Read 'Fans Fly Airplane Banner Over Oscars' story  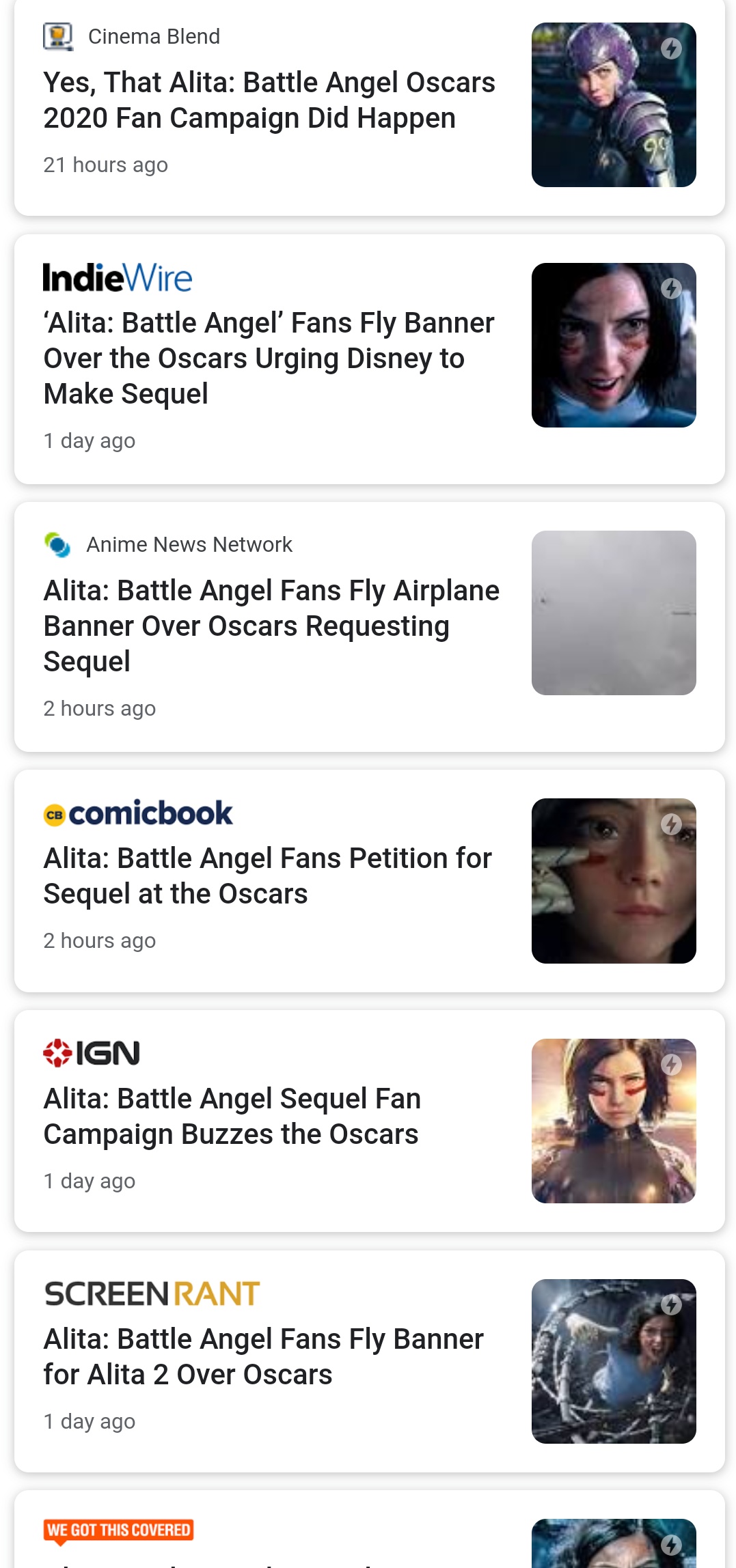(x=271, y=626)
